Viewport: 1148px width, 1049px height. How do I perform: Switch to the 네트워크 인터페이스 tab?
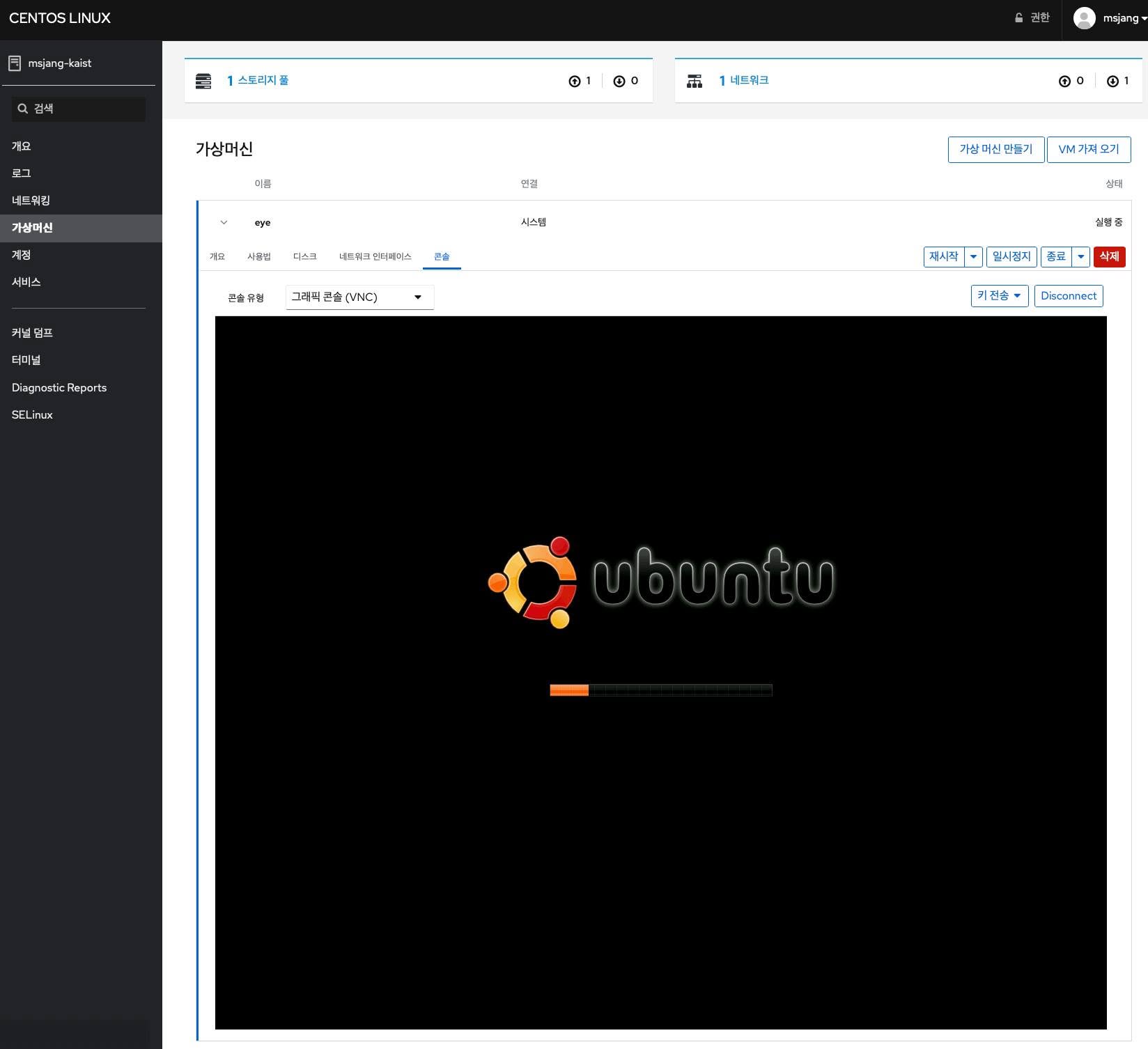[375, 256]
